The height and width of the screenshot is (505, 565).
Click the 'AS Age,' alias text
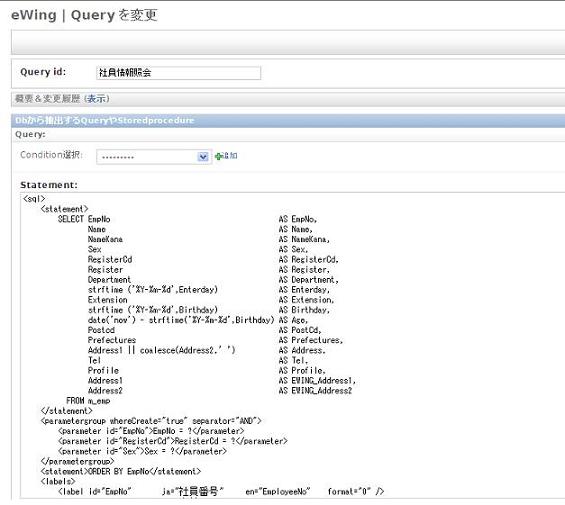(x=293, y=320)
